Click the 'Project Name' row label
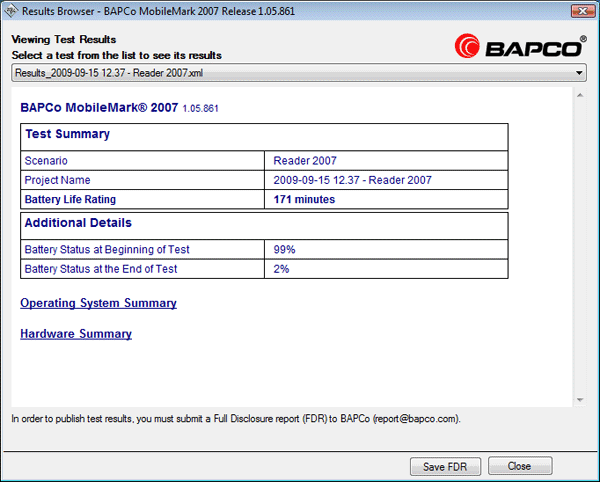This screenshot has width=600, height=482. [x=57, y=180]
